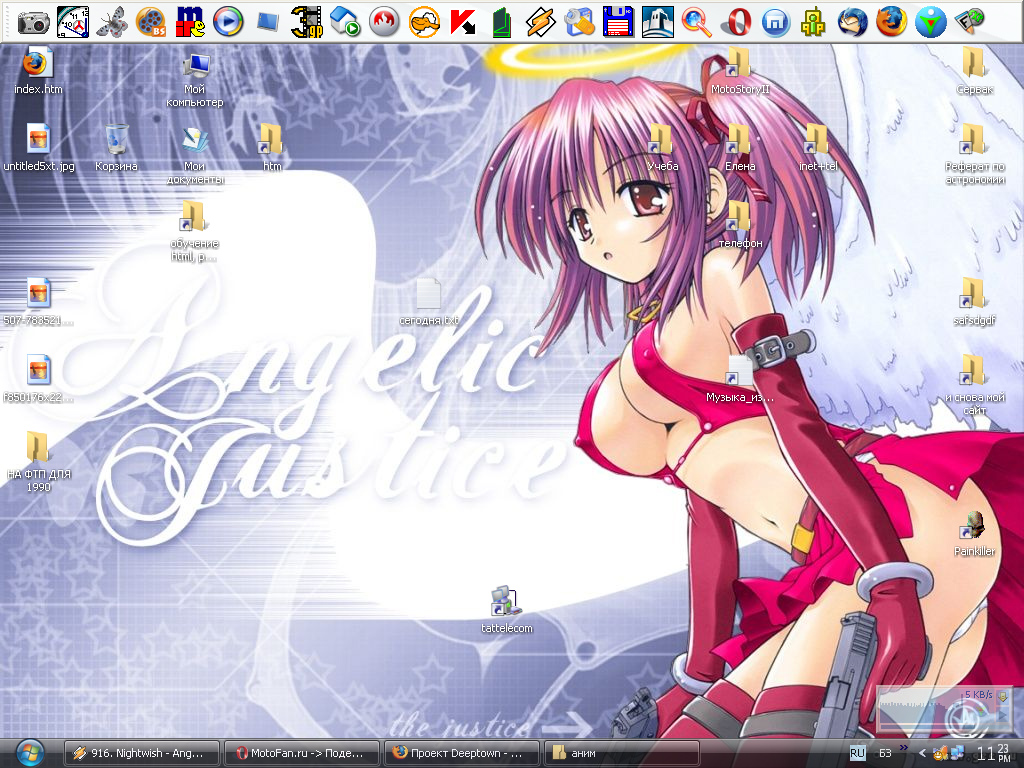Open the clock application in the top bar
Screen dimensions: 1024x768
[72, 23]
